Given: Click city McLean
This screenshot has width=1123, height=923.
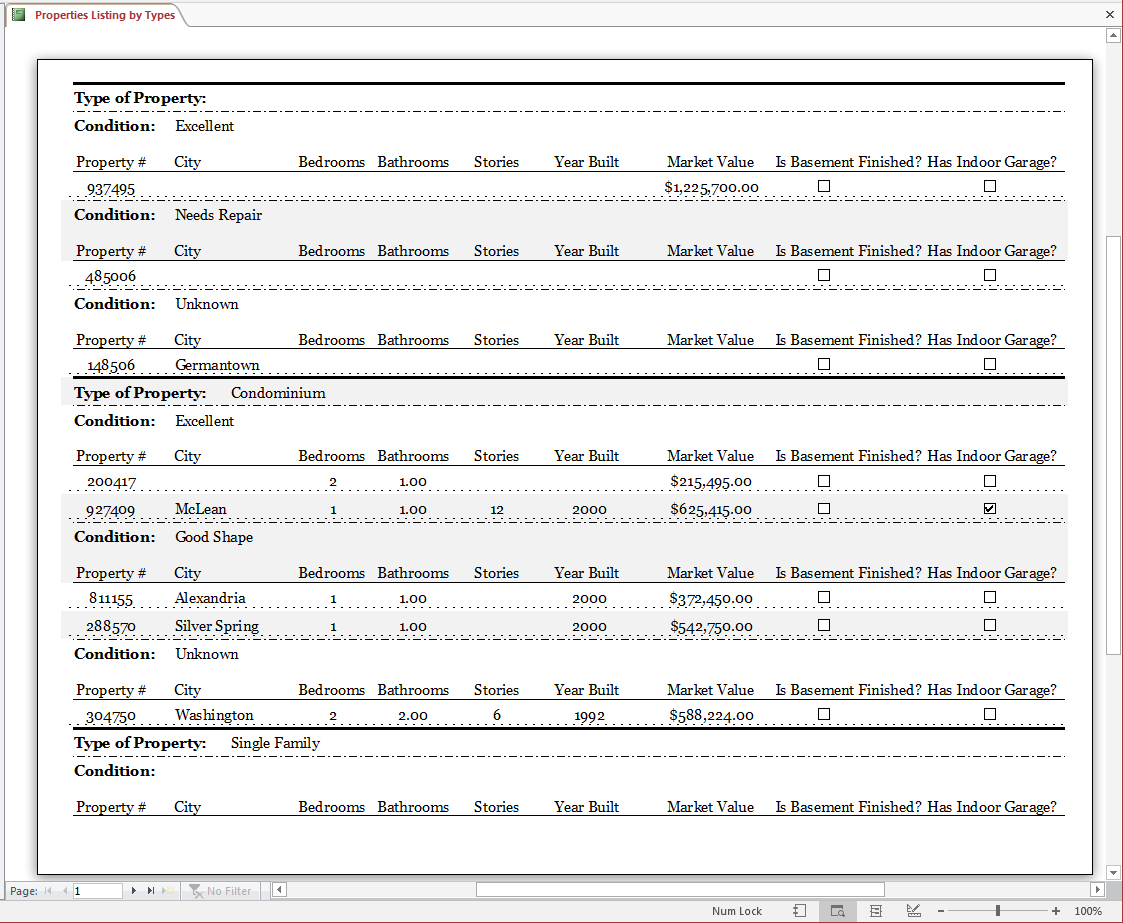Looking at the screenshot, I should [201, 509].
